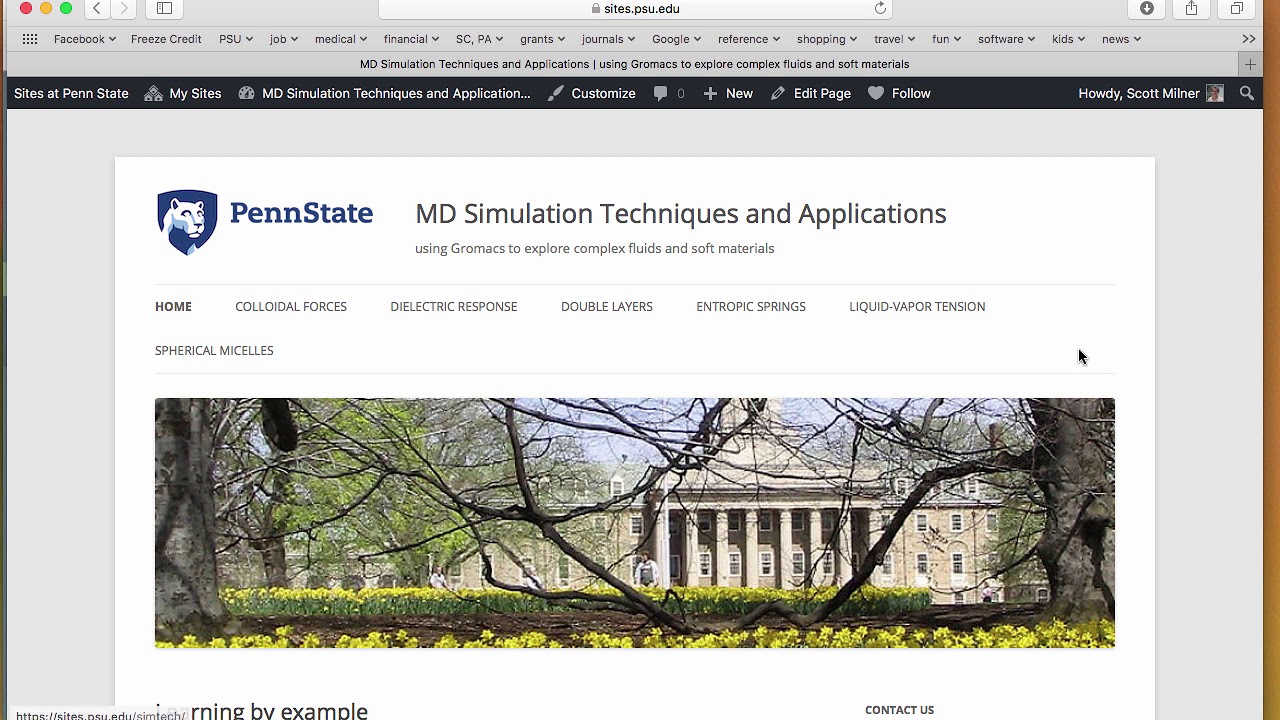This screenshot has height=720, width=1280.
Task: Open financial bookmarks dropdown
Action: 411,39
